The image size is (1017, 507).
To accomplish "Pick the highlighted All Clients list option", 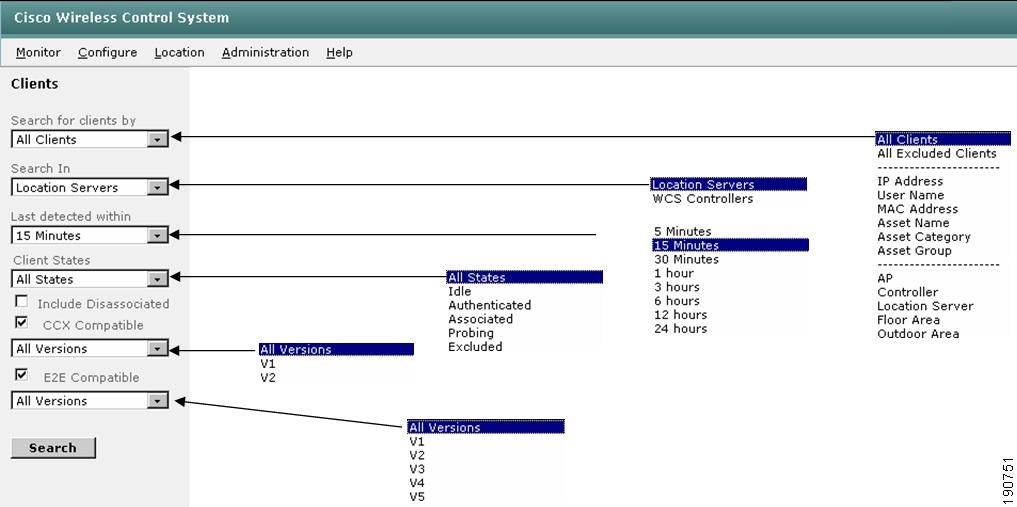I will pyautogui.click(x=943, y=139).
